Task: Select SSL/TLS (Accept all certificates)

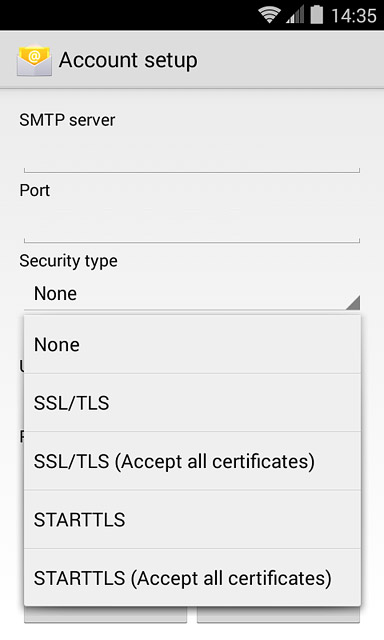Action: point(192,461)
